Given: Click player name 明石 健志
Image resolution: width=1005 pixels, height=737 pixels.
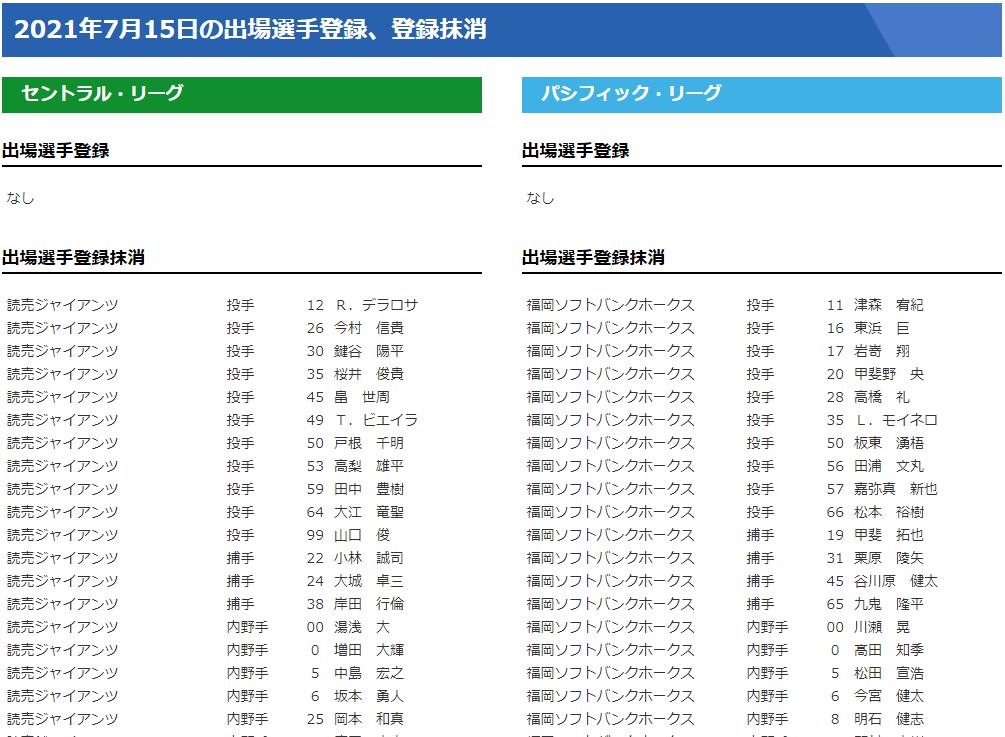Looking at the screenshot, I should tap(889, 720).
